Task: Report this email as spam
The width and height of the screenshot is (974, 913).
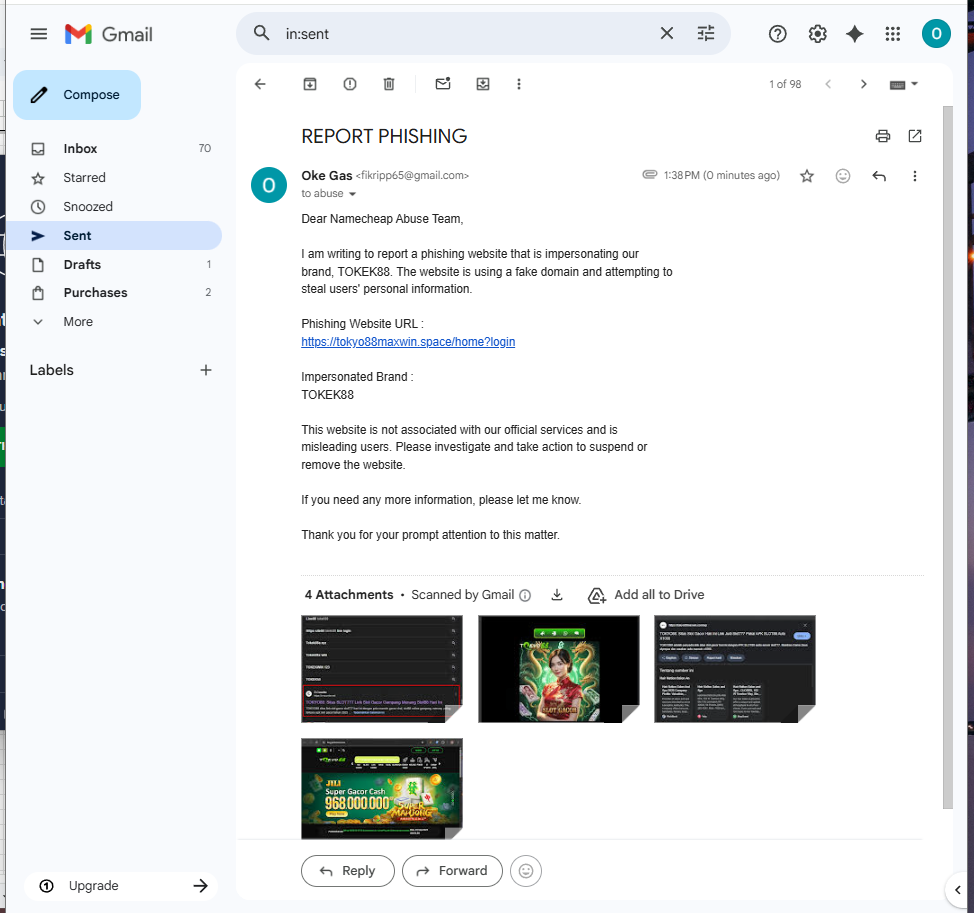Action: [x=350, y=84]
